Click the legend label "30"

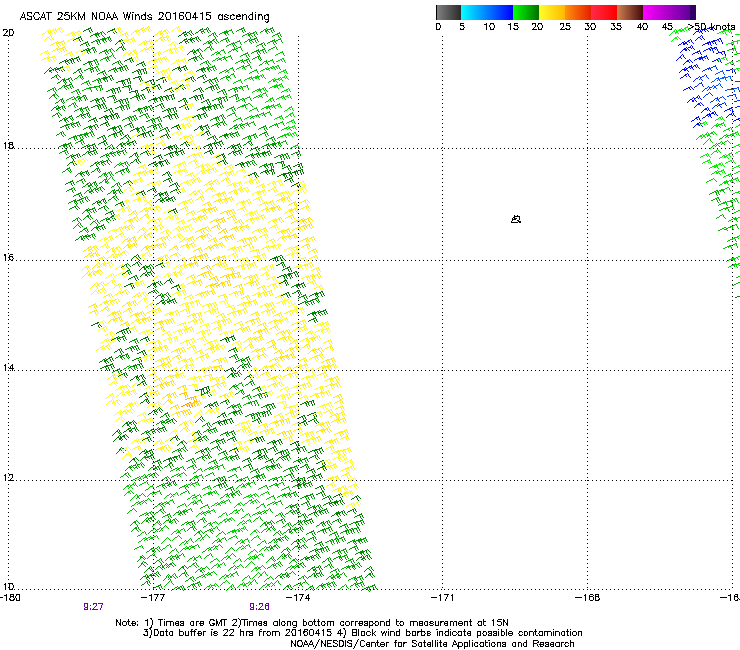590,27
